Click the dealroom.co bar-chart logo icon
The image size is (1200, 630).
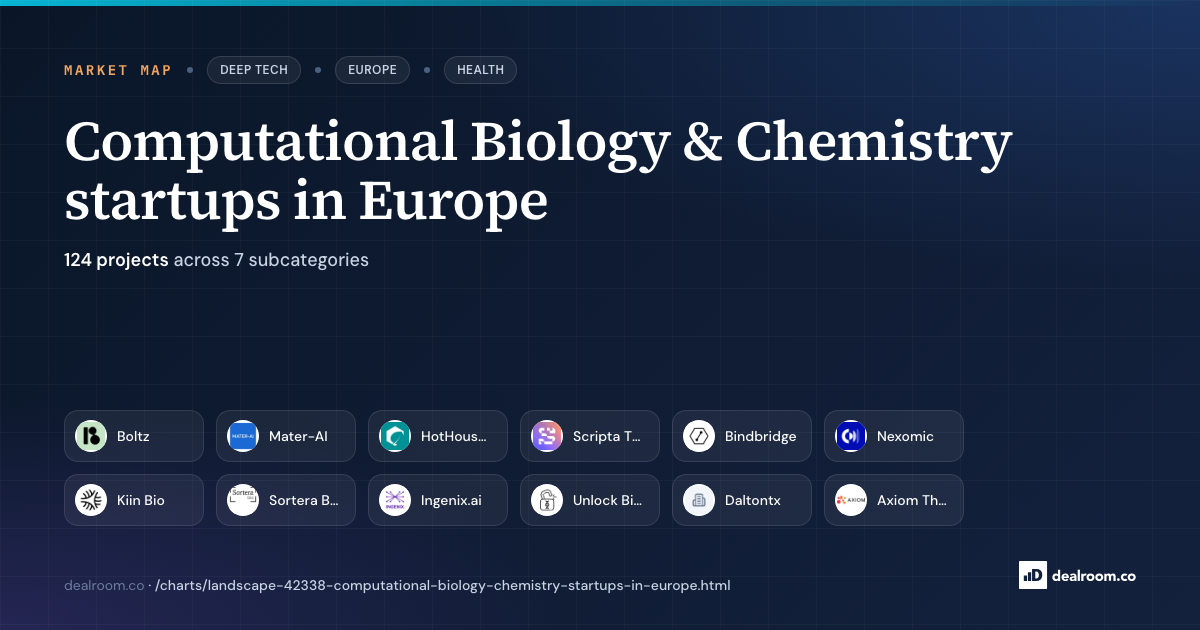pyautogui.click(x=1032, y=575)
